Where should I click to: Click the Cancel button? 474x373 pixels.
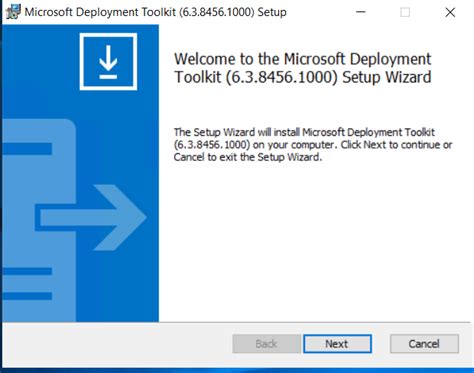(424, 344)
